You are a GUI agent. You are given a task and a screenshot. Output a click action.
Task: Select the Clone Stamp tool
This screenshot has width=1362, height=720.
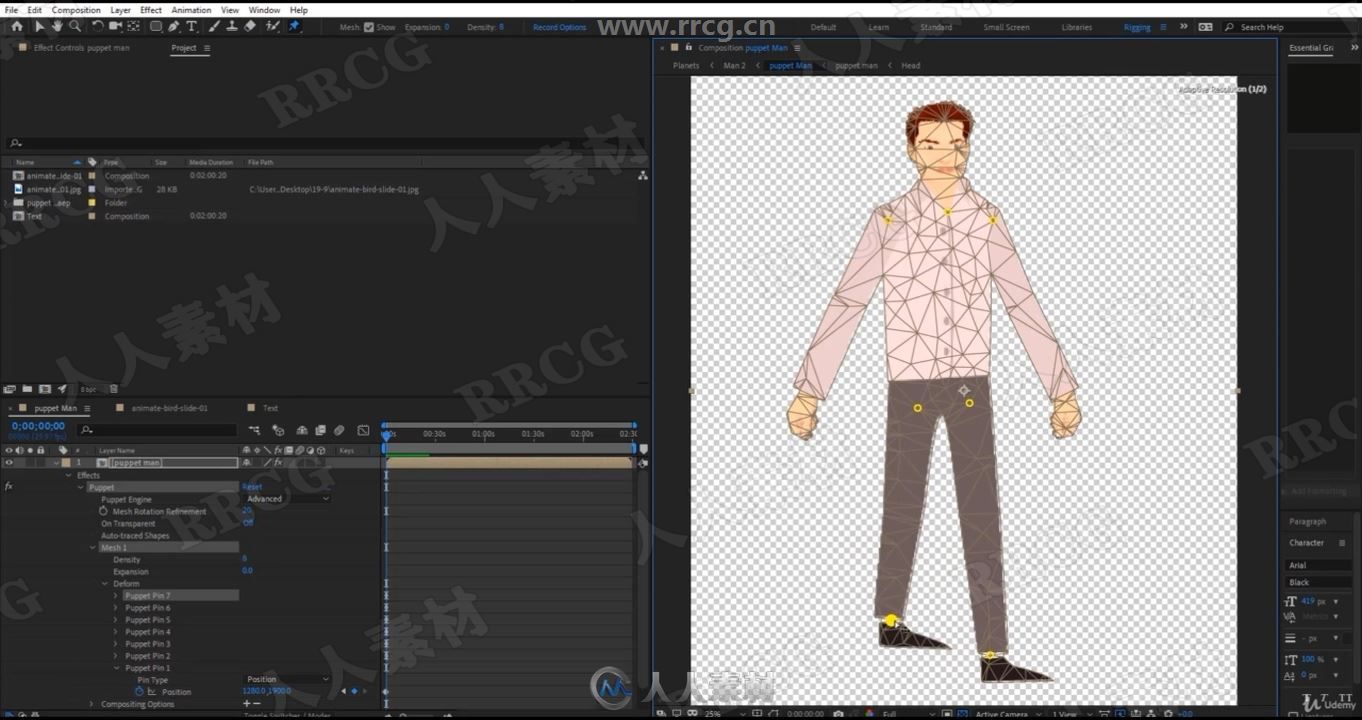click(x=231, y=27)
